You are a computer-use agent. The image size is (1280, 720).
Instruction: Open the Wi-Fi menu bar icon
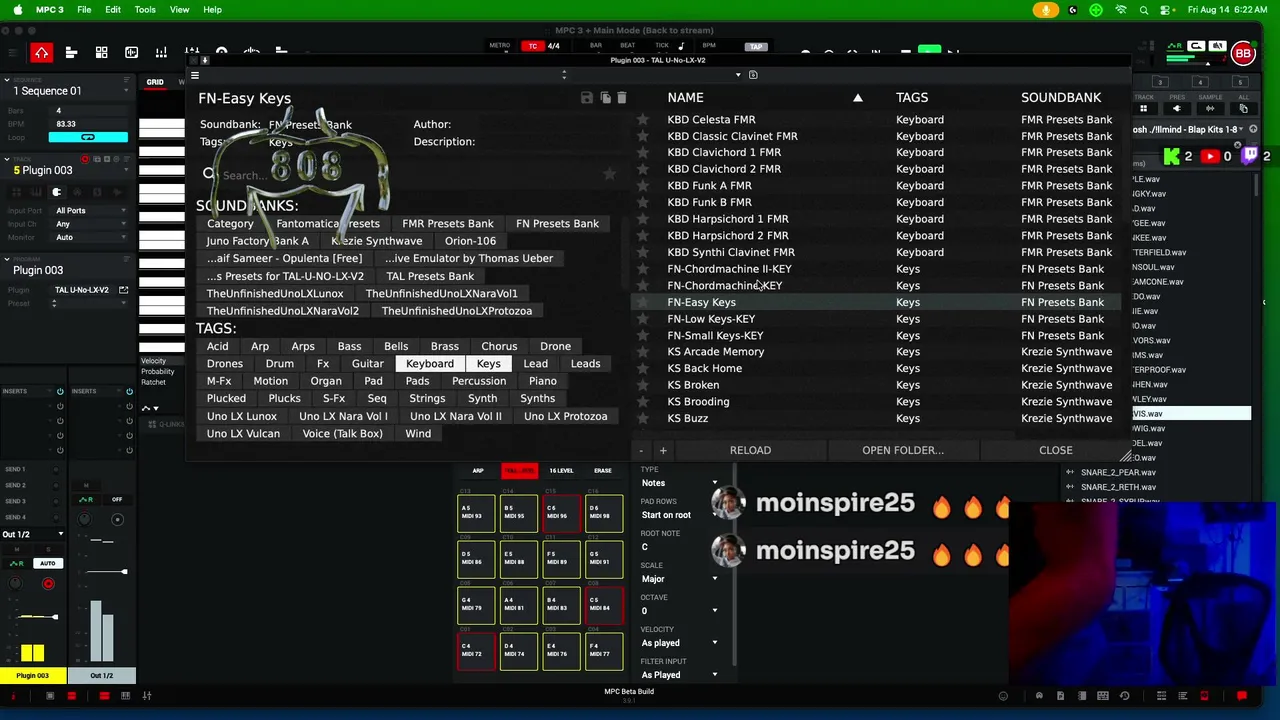(x=1121, y=10)
